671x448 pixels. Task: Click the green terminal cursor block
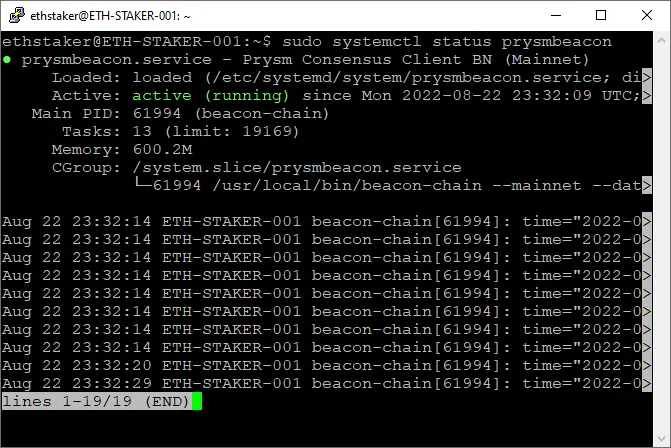pos(197,401)
